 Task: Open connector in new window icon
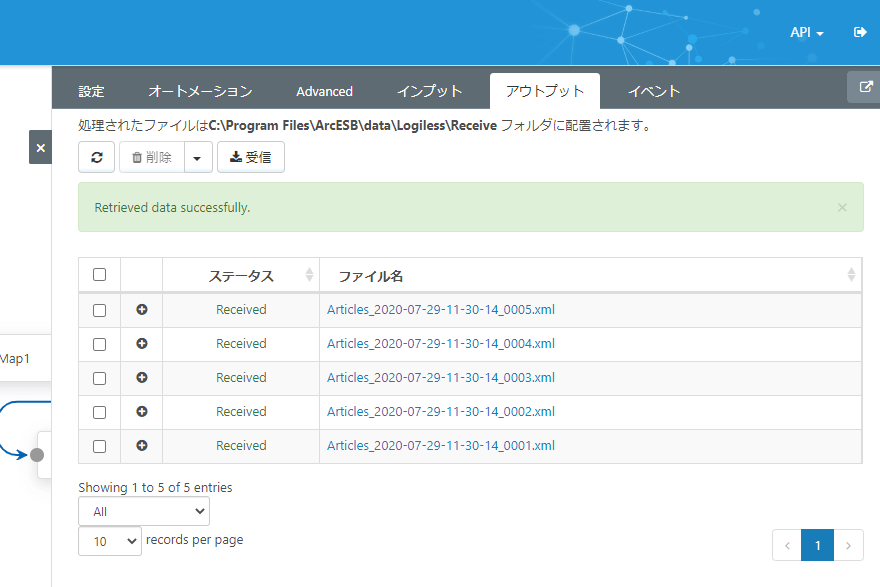click(863, 87)
